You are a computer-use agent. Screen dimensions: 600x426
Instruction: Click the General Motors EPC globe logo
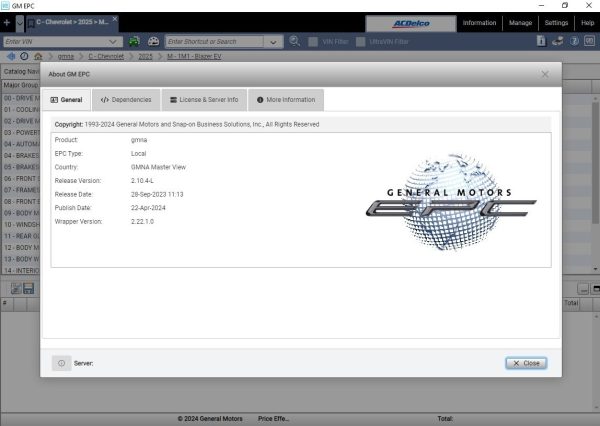(x=451, y=202)
